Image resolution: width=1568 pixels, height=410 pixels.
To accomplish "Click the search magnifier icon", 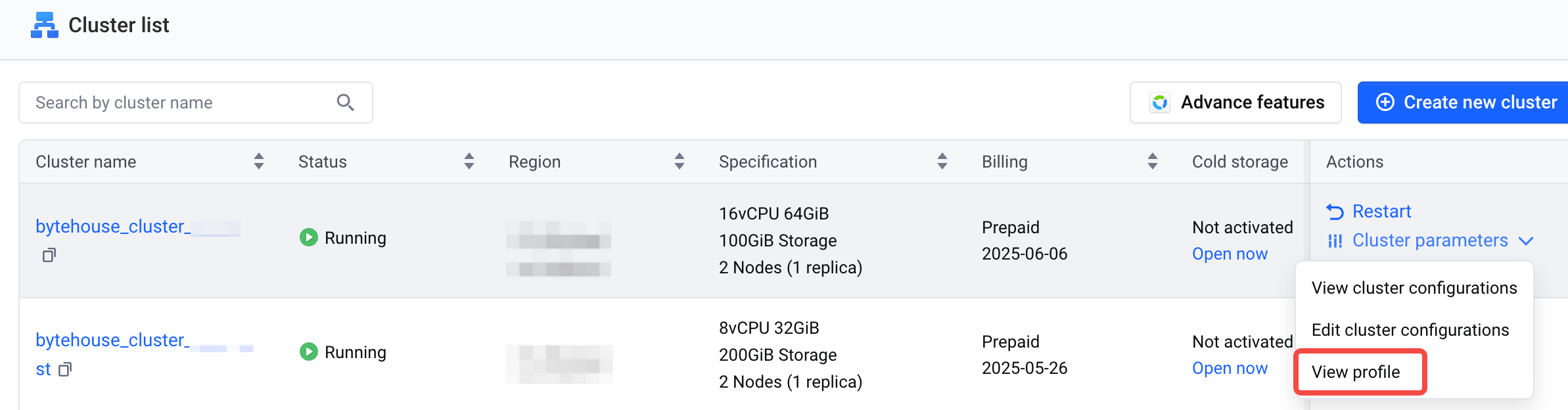I will pos(345,102).
